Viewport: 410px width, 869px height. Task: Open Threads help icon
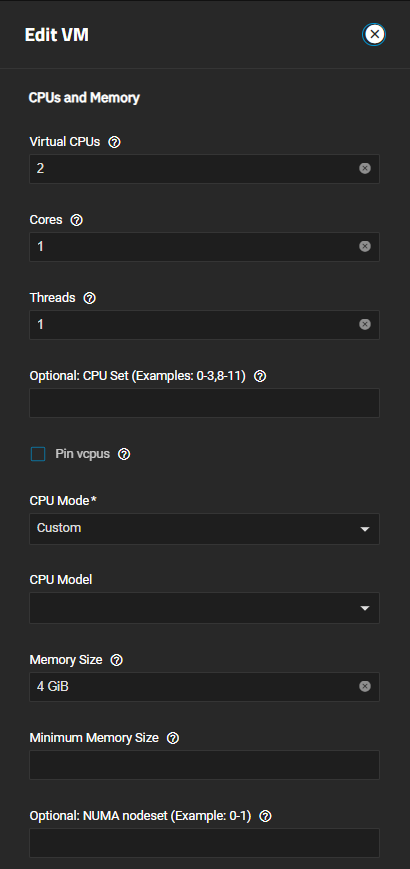89,298
